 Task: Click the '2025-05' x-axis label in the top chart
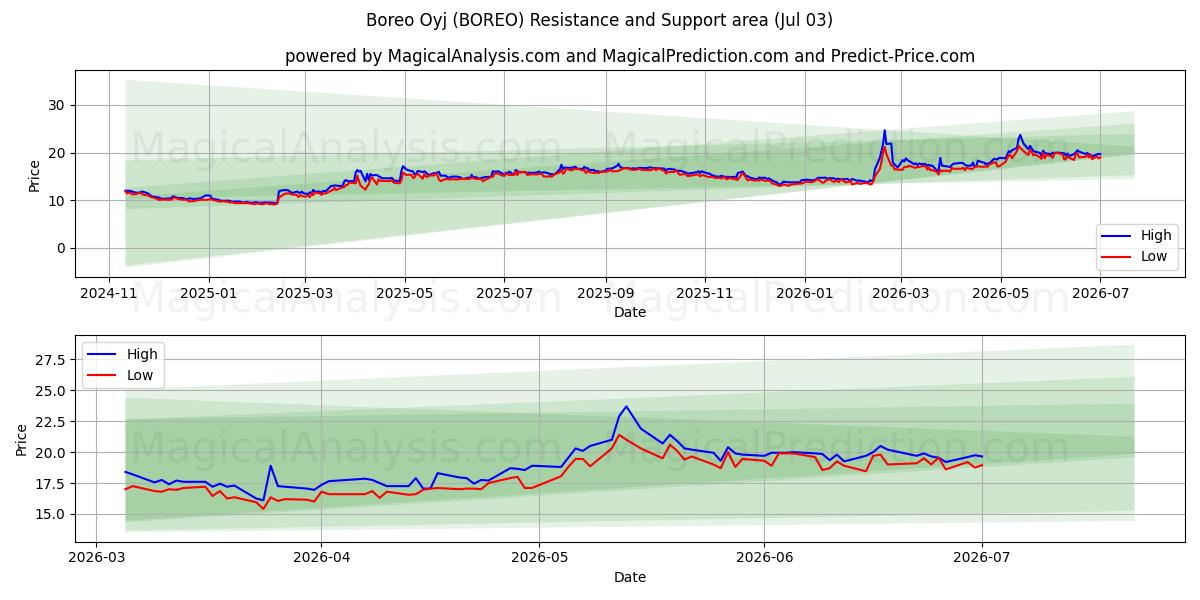(x=405, y=294)
